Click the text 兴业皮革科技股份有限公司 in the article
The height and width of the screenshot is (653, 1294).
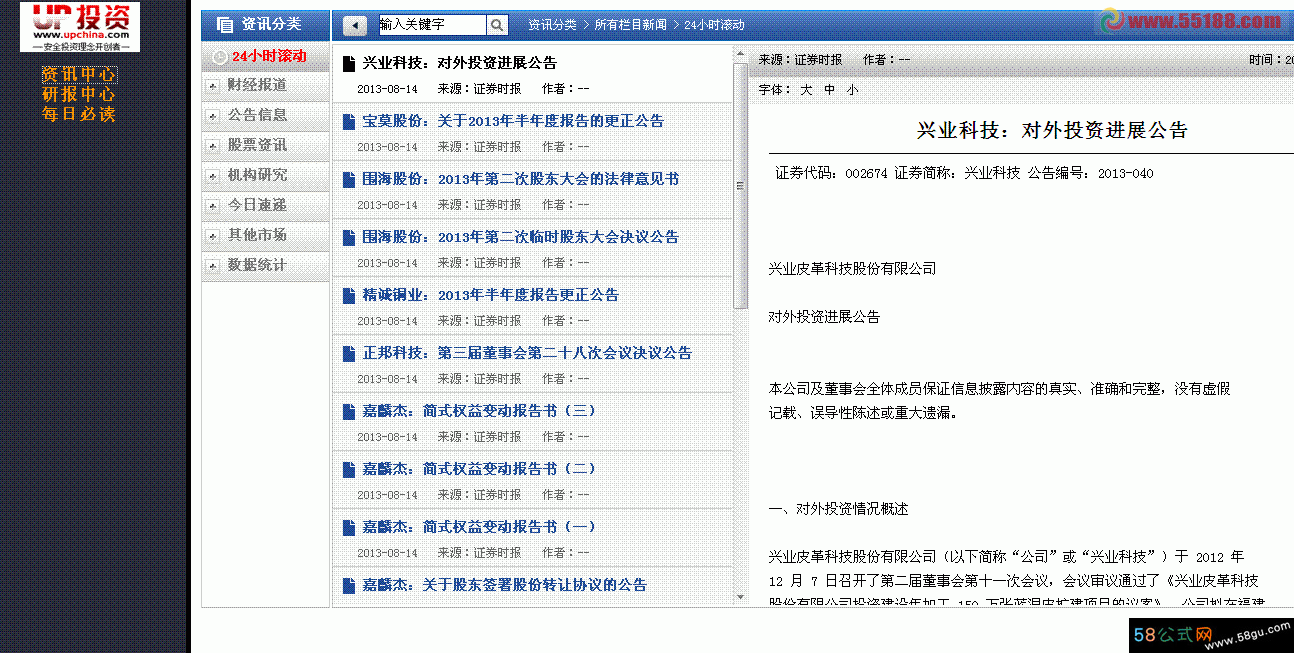click(x=852, y=269)
